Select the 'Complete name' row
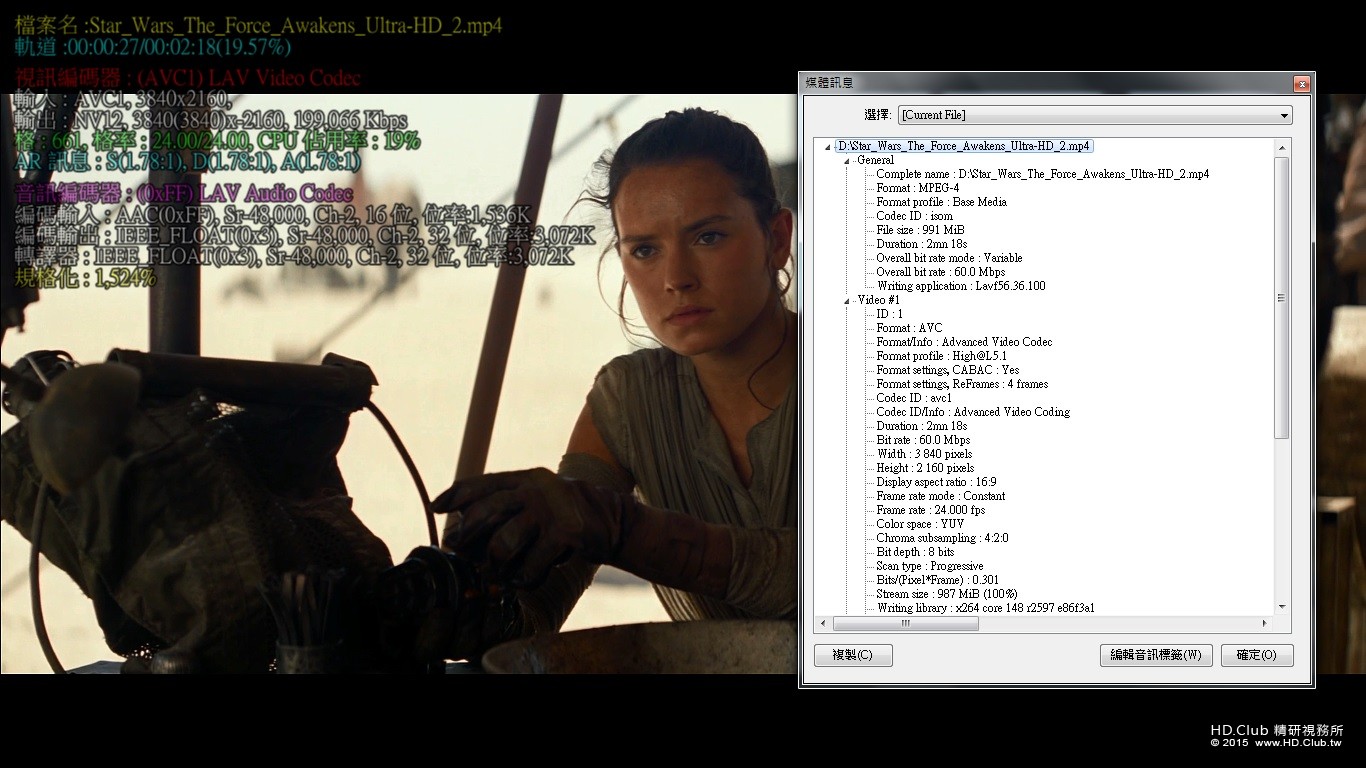The width and height of the screenshot is (1366, 768). point(1042,174)
